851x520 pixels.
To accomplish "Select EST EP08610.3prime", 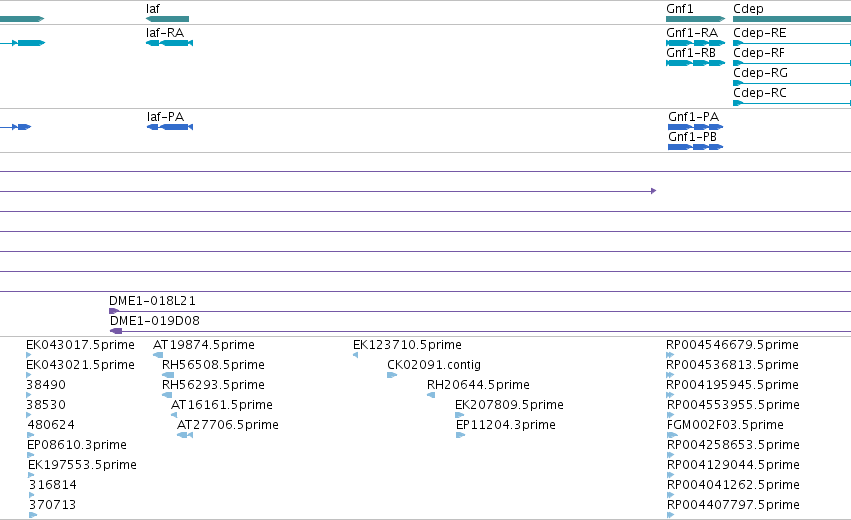I will pos(77,445).
